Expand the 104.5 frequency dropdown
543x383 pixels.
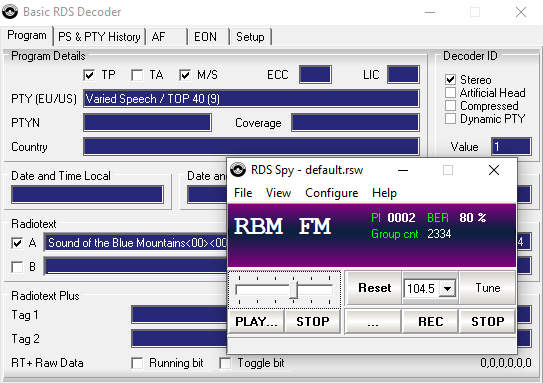point(447,288)
